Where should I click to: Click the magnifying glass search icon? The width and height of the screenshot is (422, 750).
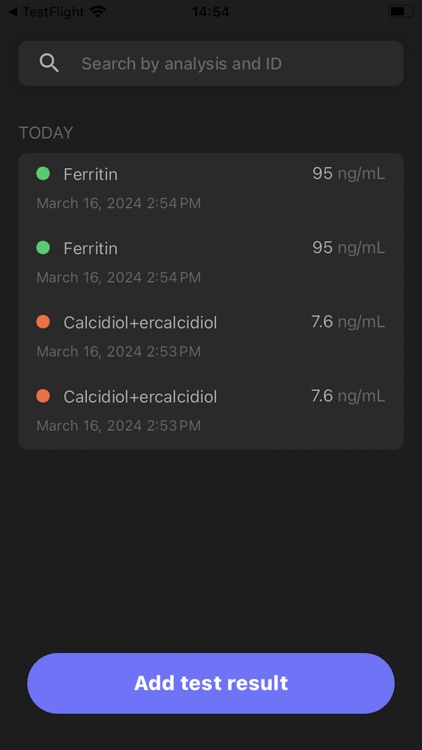coord(49,63)
